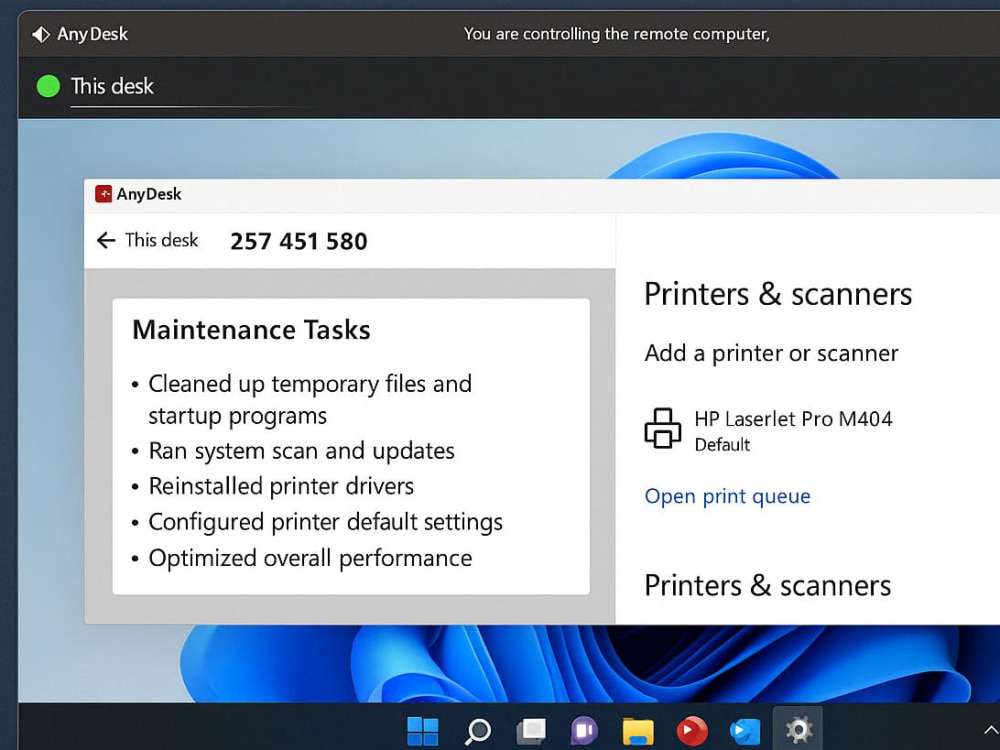Click the printer icon for HP LaserJet Pro
Image resolution: width=1000 pixels, height=750 pixels.
pos(662,429)
